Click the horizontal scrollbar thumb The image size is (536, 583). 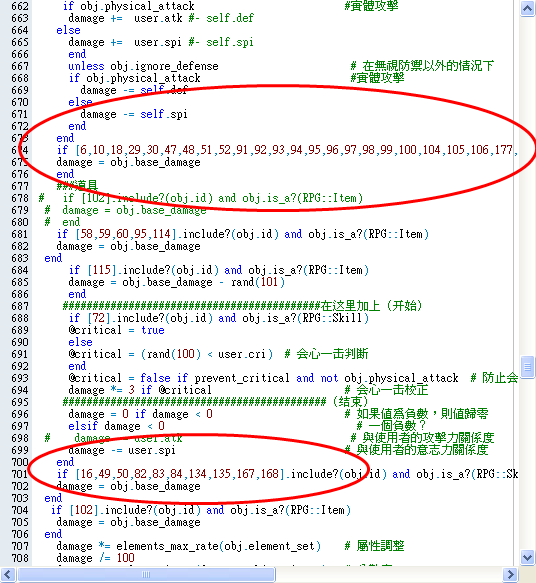[146, 574]
